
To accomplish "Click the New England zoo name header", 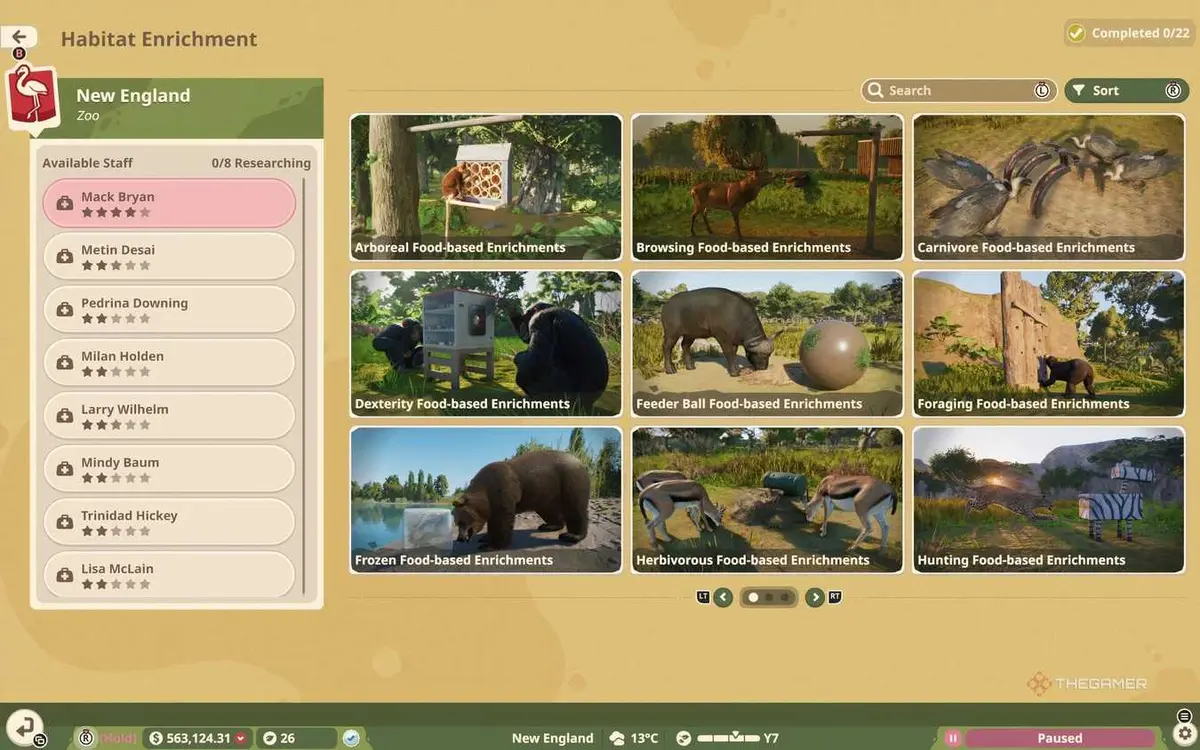I will (133, 96).
